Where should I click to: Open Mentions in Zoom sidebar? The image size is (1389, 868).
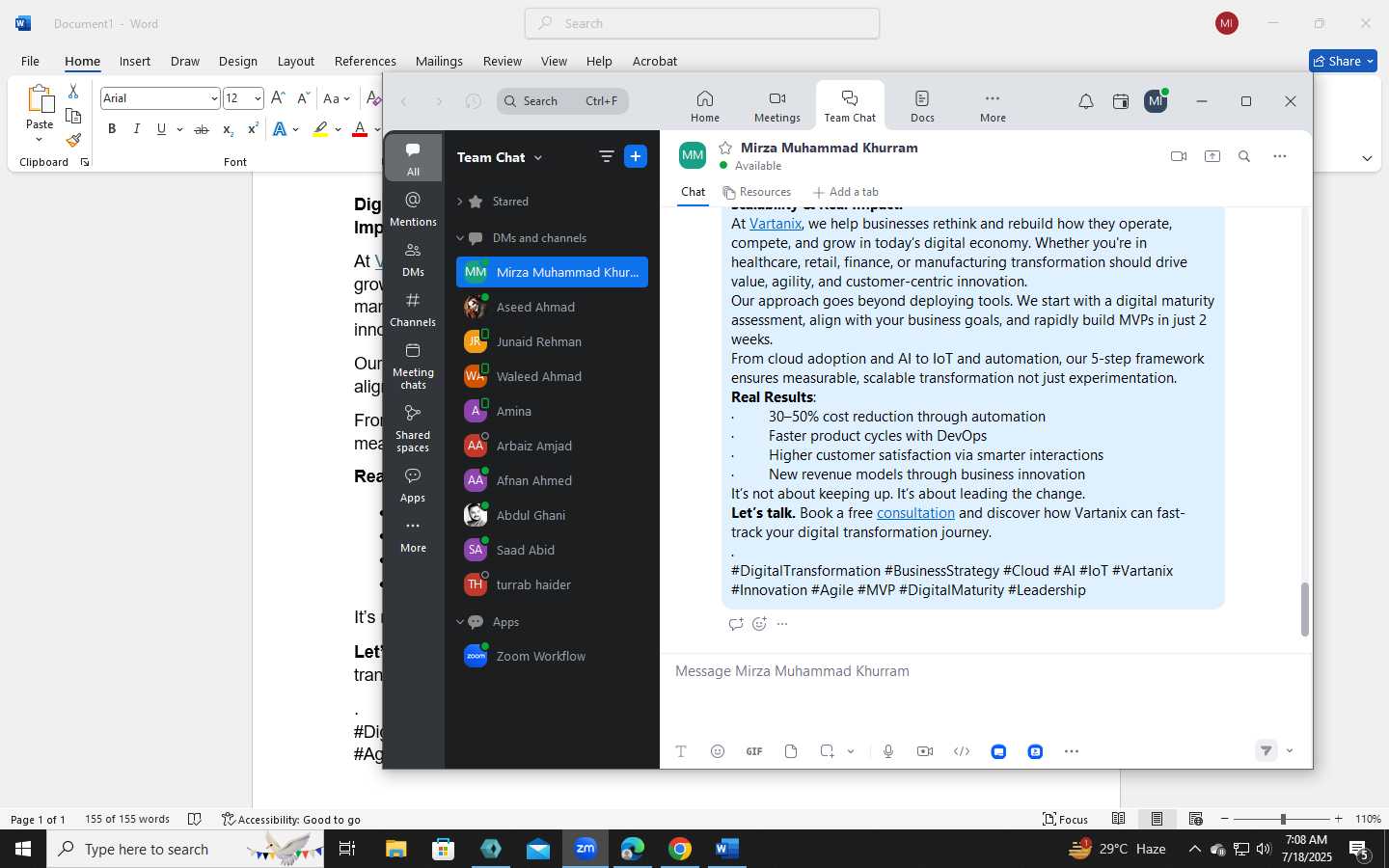tap(413, 208)
